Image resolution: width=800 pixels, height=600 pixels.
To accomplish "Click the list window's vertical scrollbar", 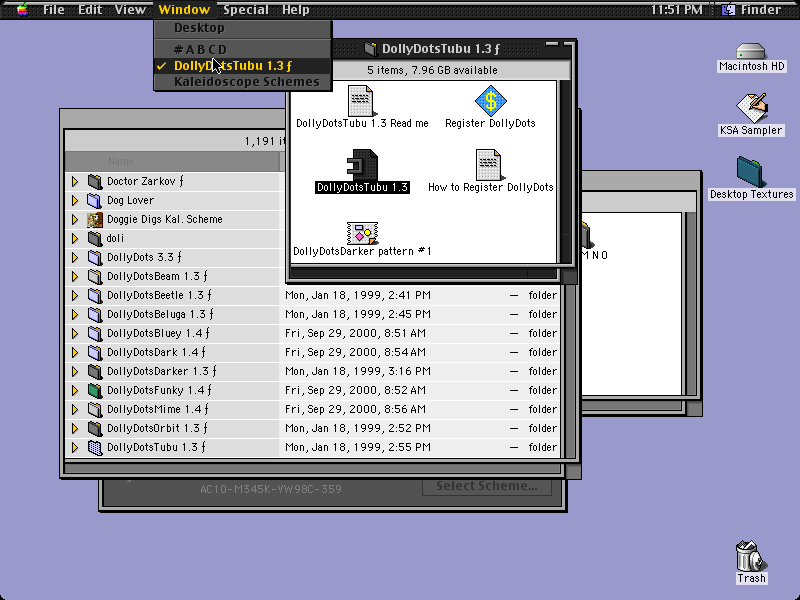I will click(x=569, y=371).
